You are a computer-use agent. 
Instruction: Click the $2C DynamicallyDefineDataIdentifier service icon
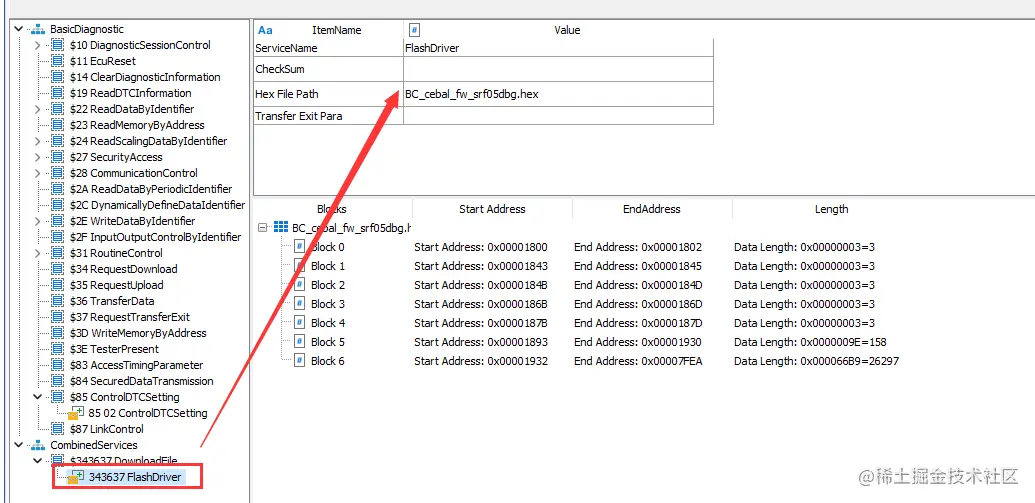58,205
